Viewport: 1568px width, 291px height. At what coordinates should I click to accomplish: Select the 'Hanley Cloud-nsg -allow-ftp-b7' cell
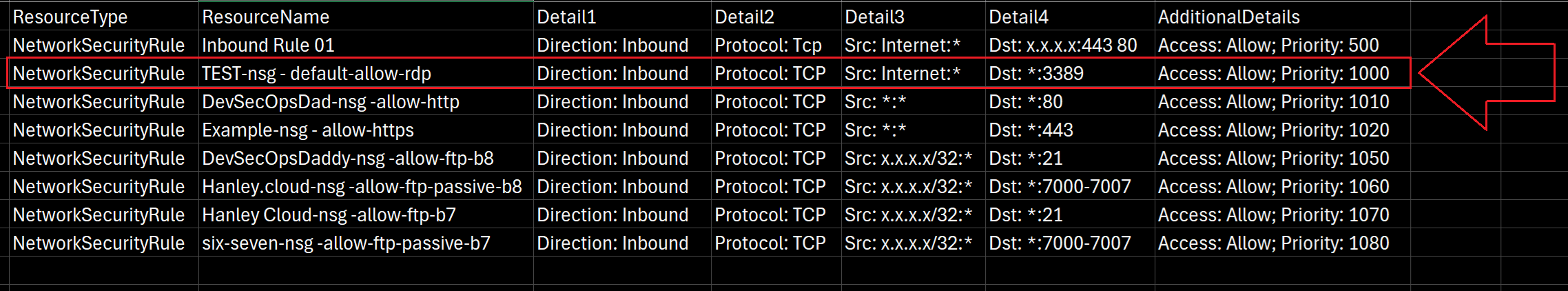point(329,214)
